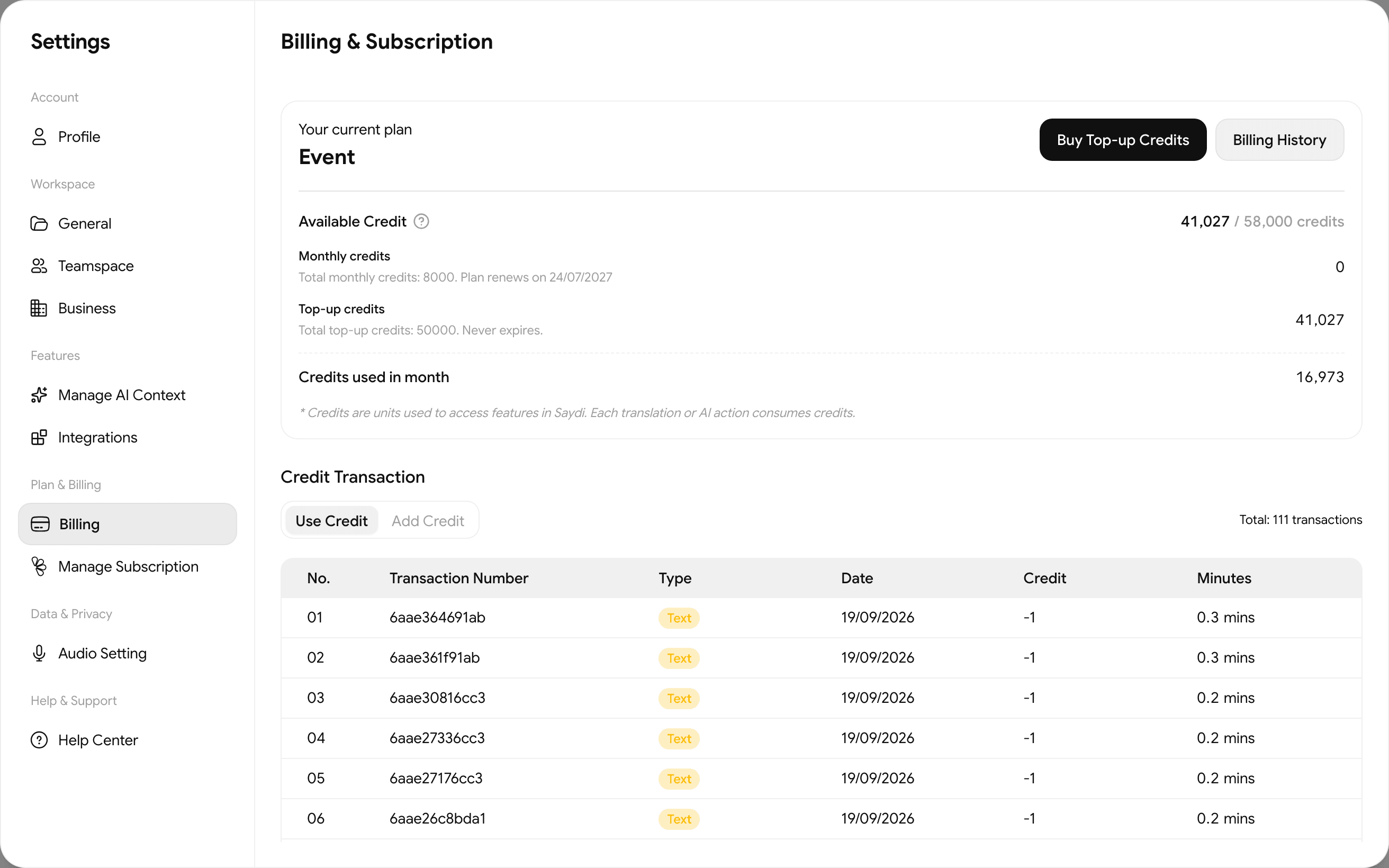The height and width of the screenshot is (868, 1389).
Task: Click the Audio Setting microphone icon
Action: [x=39, y=653]
